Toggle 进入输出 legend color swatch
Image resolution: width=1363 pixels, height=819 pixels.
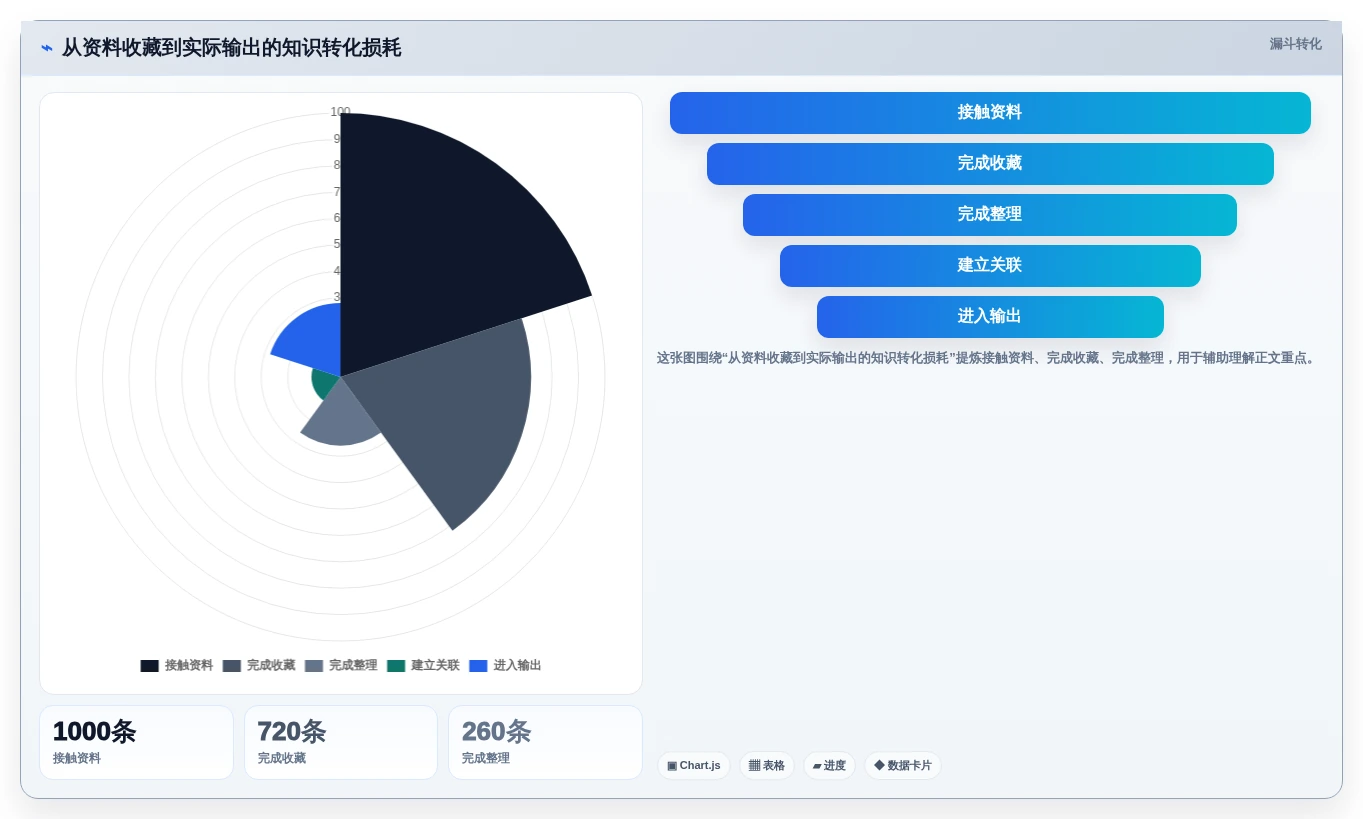(x=478, y=666)
